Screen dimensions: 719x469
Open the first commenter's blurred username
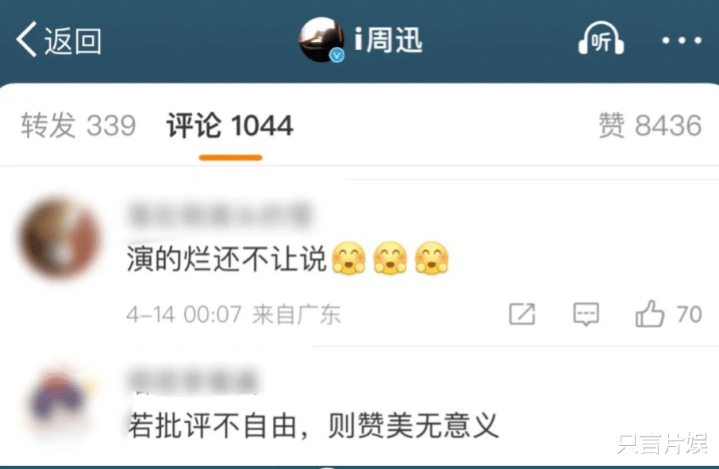tap(220, 215)
